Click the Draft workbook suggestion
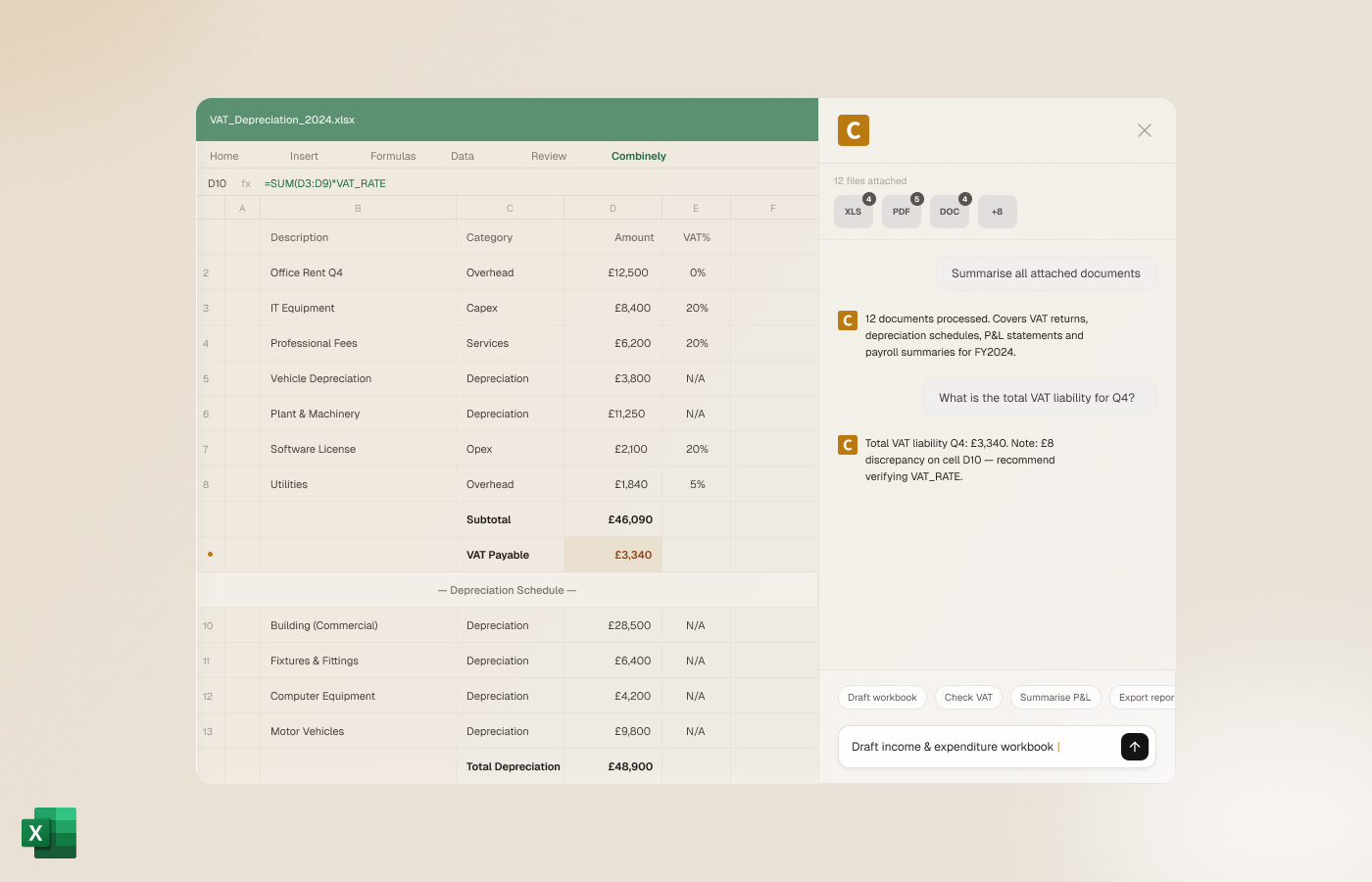Viewport: 1372px width, 882px height. [x=882, y=698]
